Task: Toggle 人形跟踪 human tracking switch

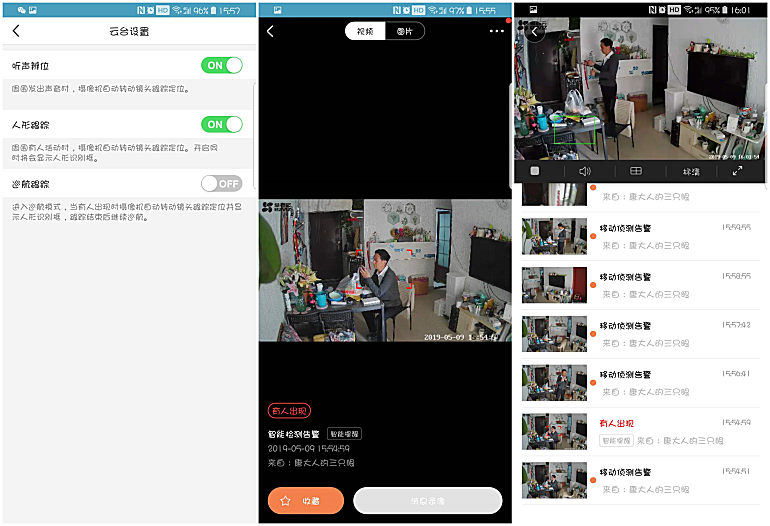Action: coord(221,124)
